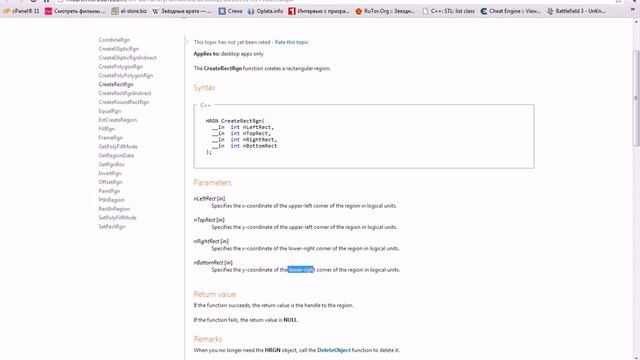The image size is (640, 360).
Task: Open SetPolyFillMode in the sidebar
Action: (x=118, y=218)
